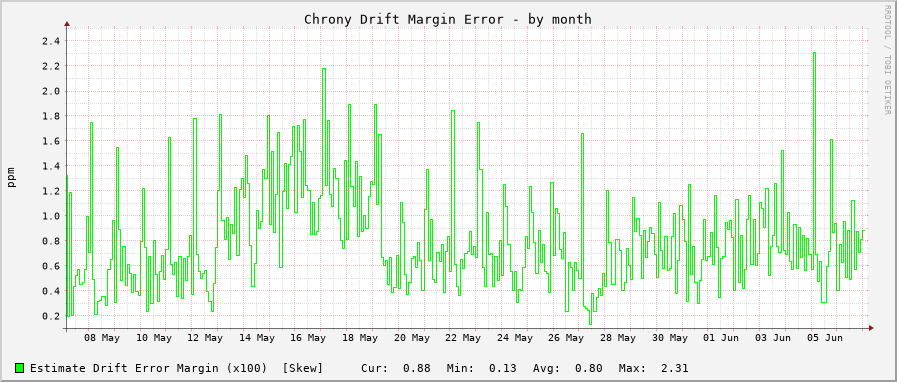Click the tallest spike peak near 05 Jun

click(x=814, y=53)
